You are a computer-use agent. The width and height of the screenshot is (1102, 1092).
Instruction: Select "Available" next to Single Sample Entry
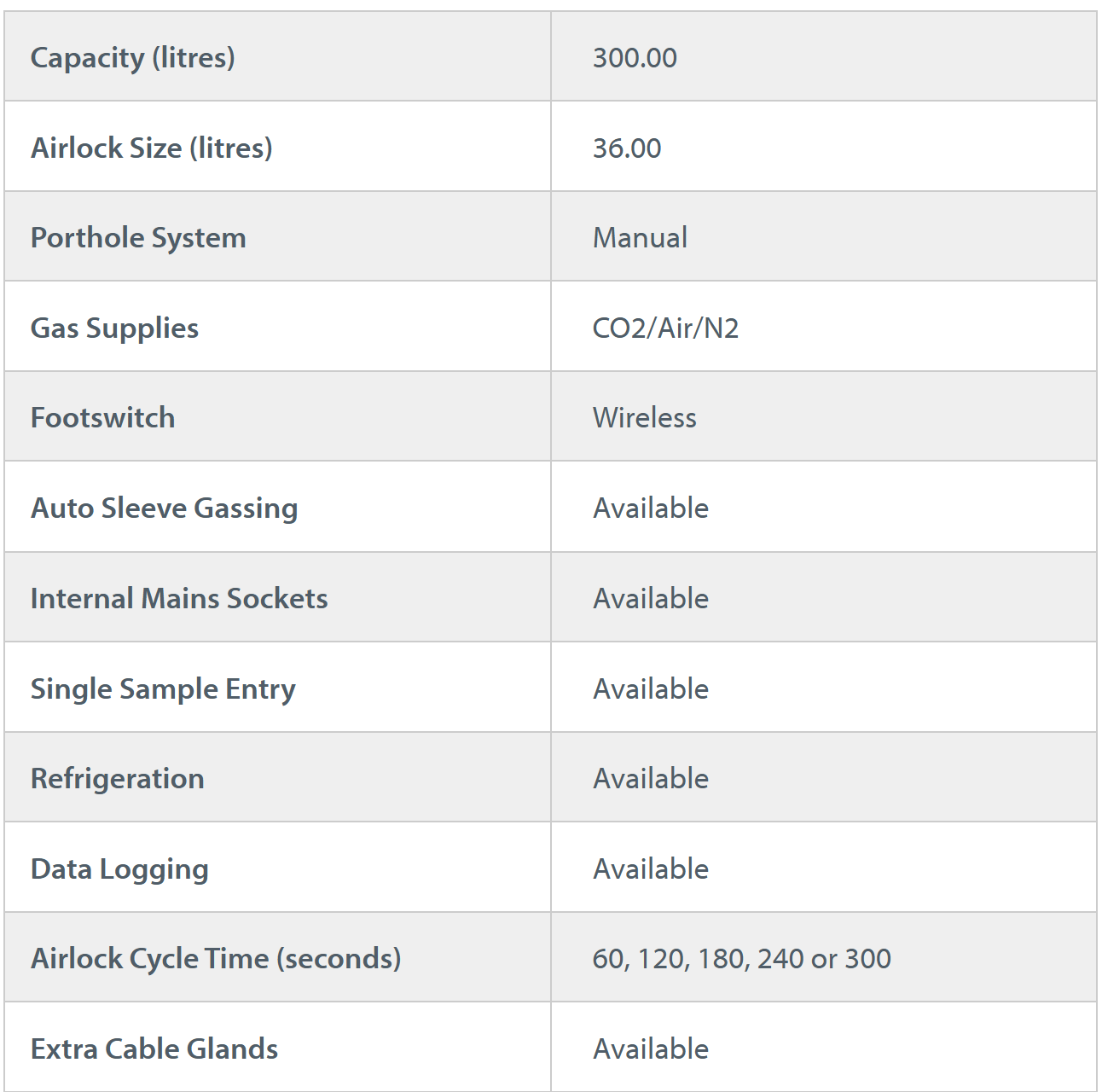coord(651,689)
